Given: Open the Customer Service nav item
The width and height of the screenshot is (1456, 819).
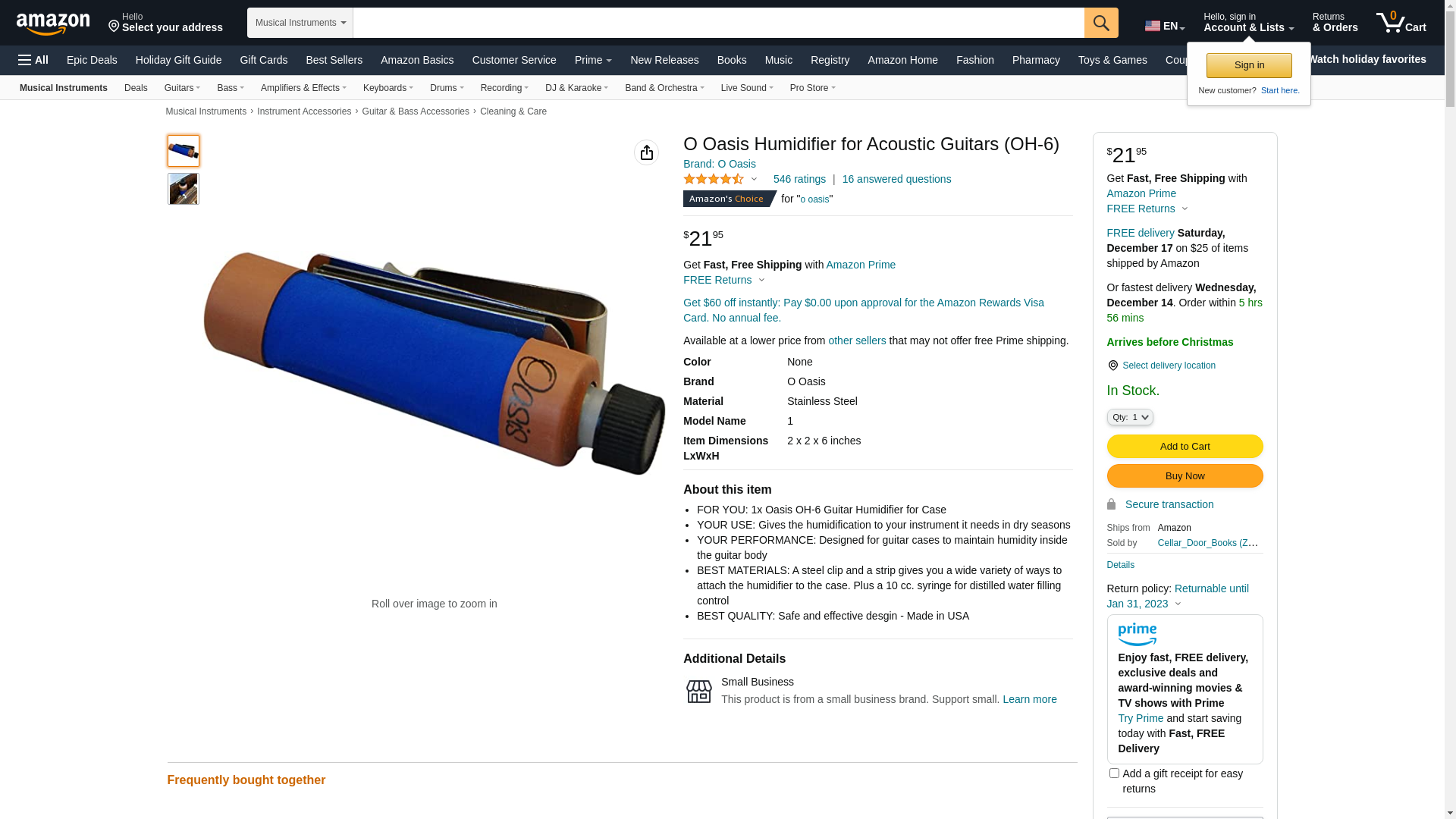Looking at the screenshot, I should coord(514,60).
